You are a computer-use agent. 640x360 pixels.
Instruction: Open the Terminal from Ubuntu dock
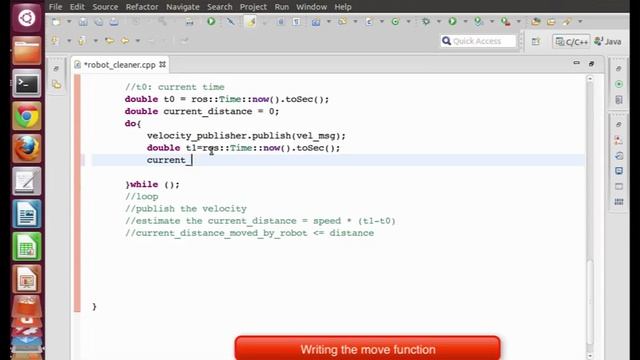click(27, 84)
